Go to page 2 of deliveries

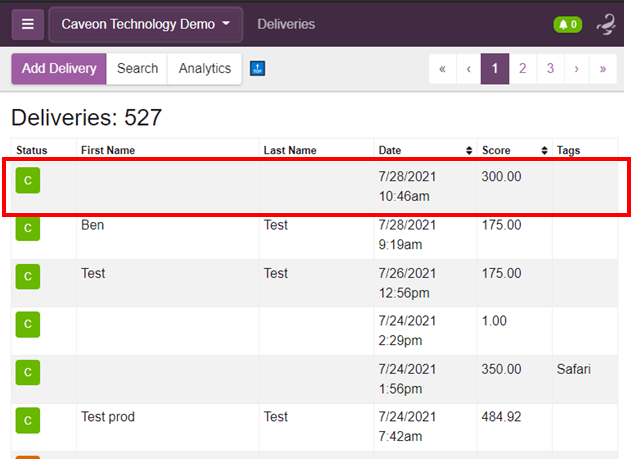[522, 69]
